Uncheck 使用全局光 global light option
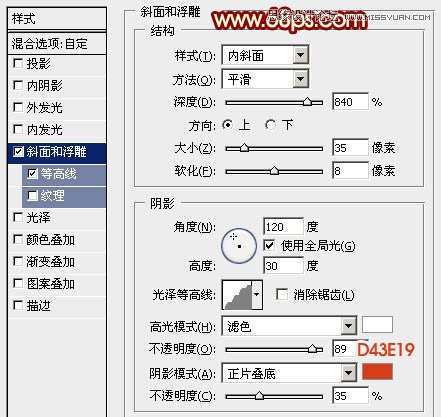This screenshot has height=417, width=441. pyautogui.click(x=269, y=246)
